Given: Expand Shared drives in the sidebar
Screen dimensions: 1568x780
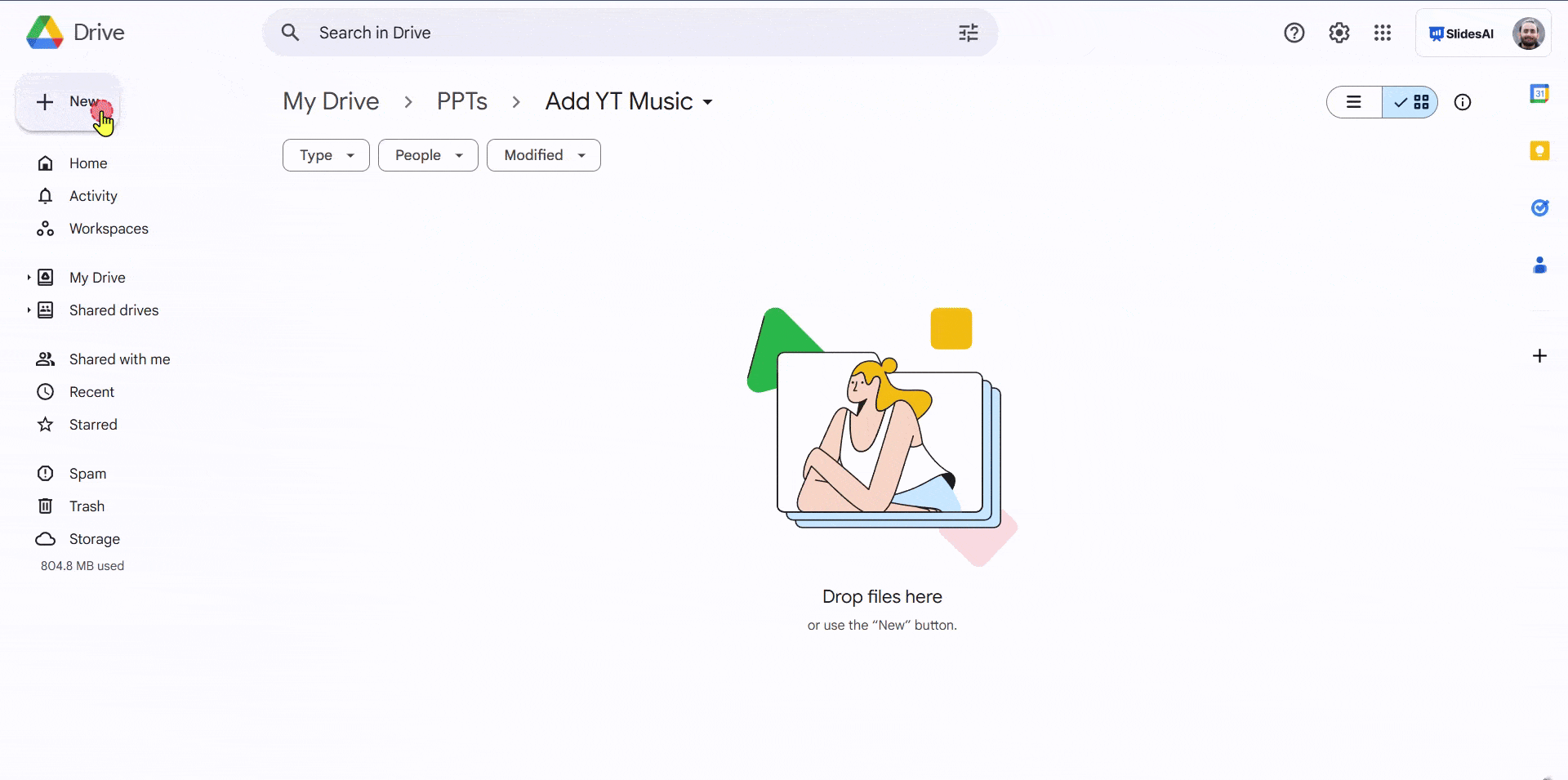Looking at the screenshot, I should pyautogui.click(x=29, y=310).
